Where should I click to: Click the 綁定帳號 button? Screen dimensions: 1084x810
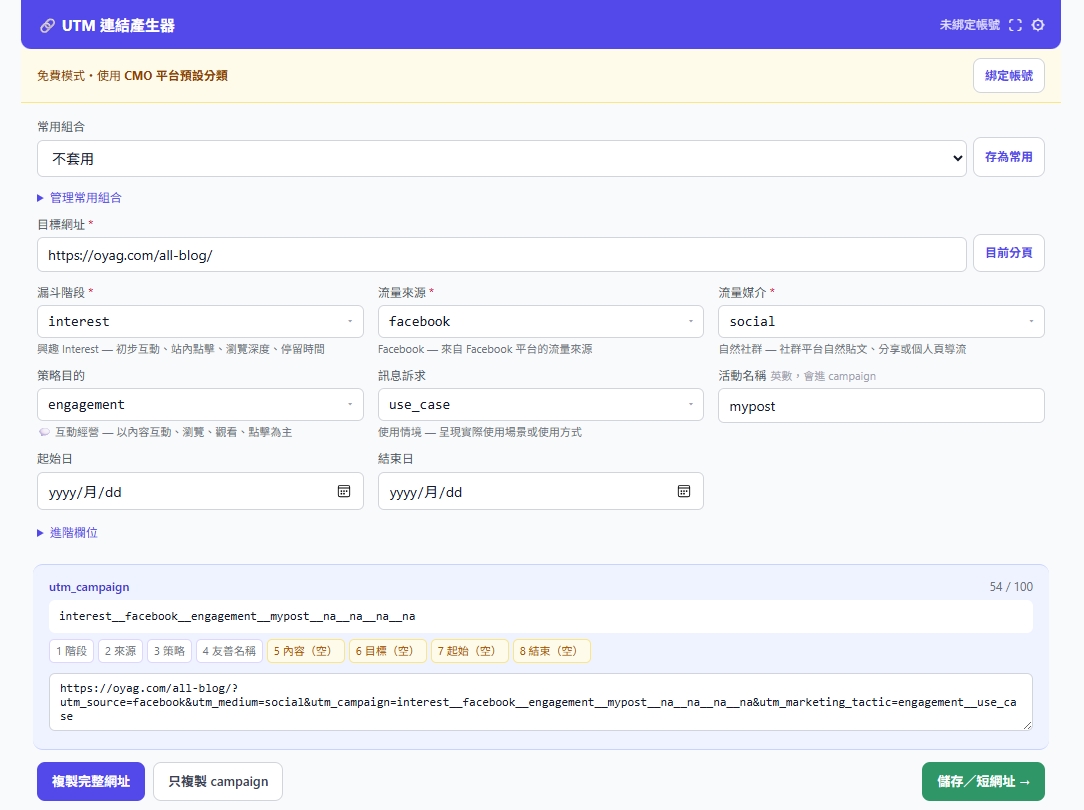click(1009, 75)
